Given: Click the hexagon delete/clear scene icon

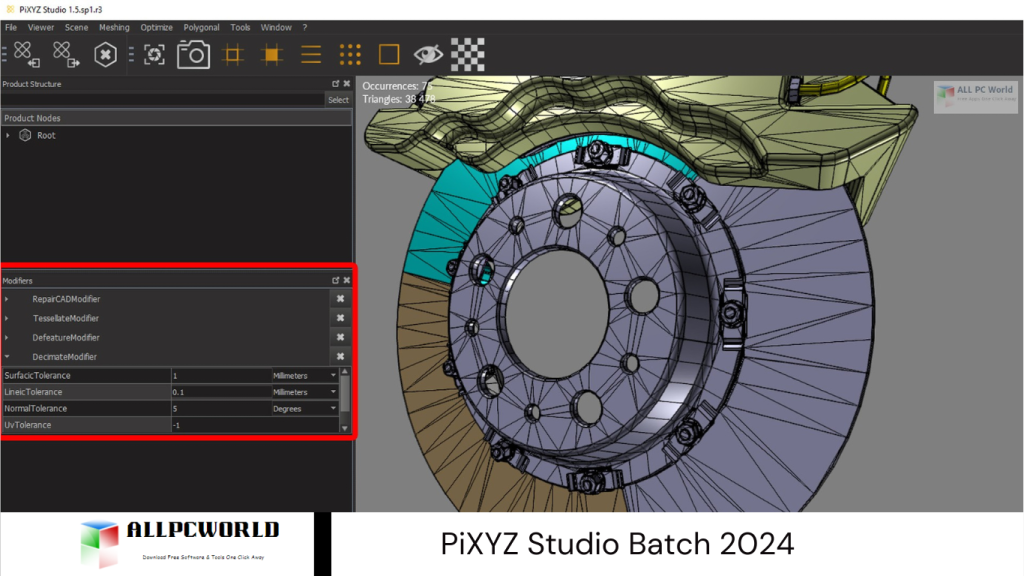Looking at the screenshot, I should (105, 54).
